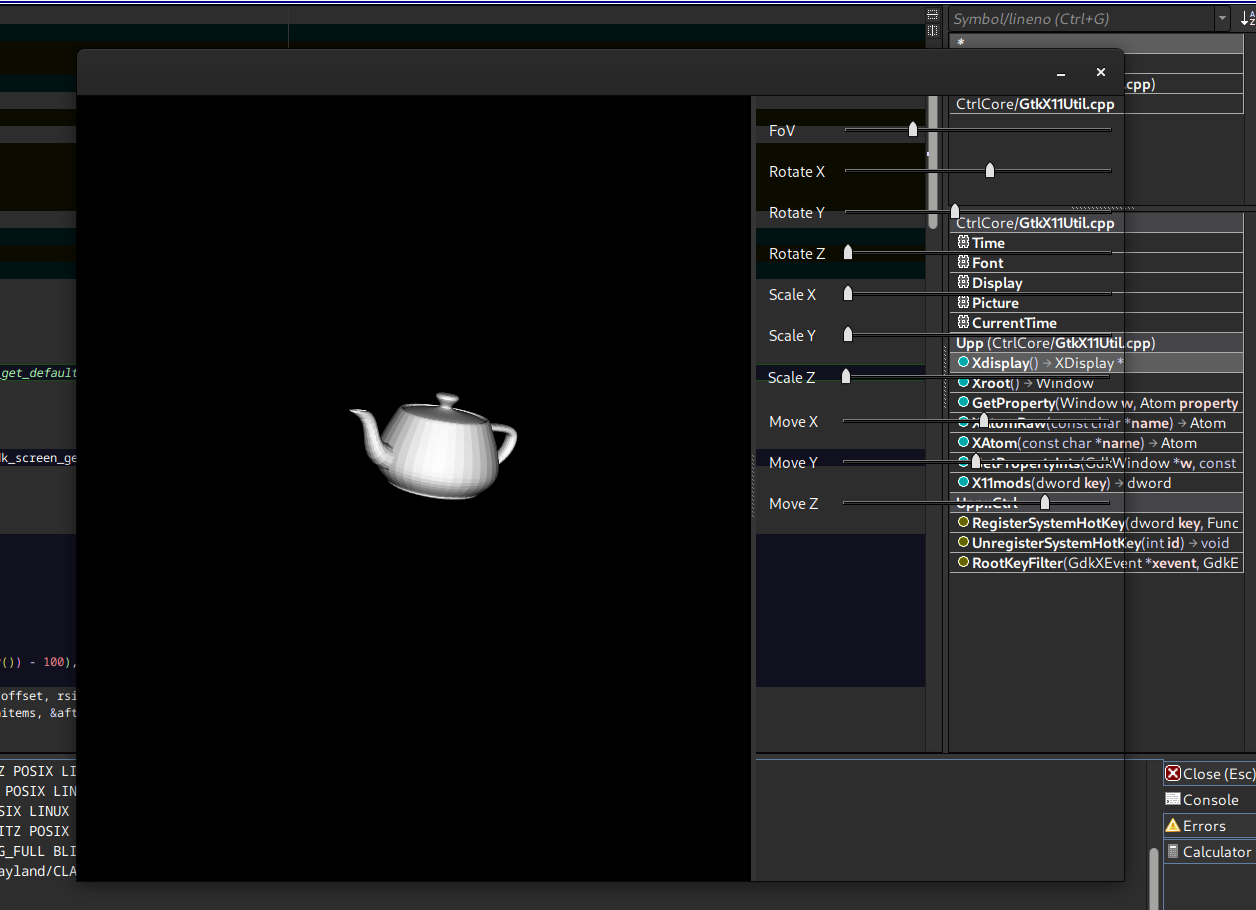Open the Console panel icon
The height and width of the screenshot is (910, 1256).
[1173, 799]
